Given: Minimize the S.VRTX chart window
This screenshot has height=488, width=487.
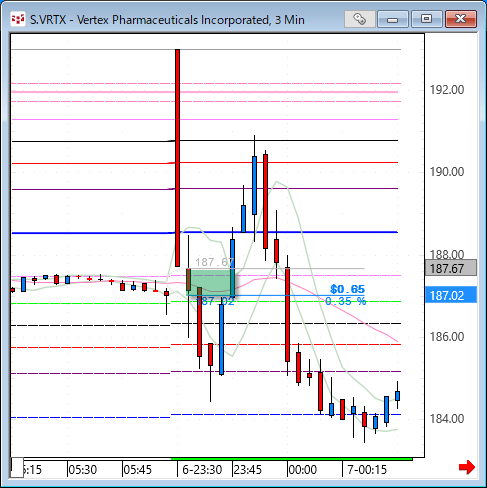Looking at the screenshot, I should click(x=393, y=19).
